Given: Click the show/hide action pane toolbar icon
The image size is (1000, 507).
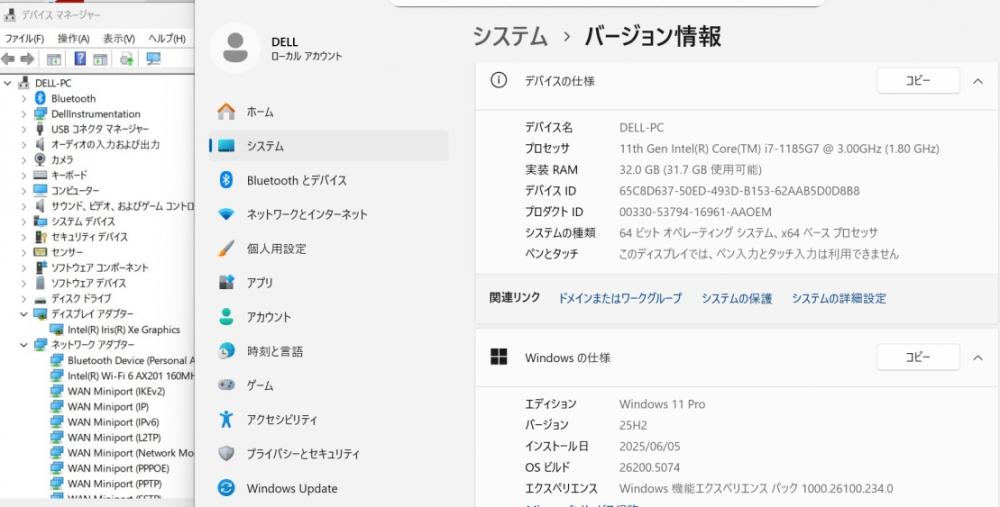Looking at the screenshot, I should 100,59.
